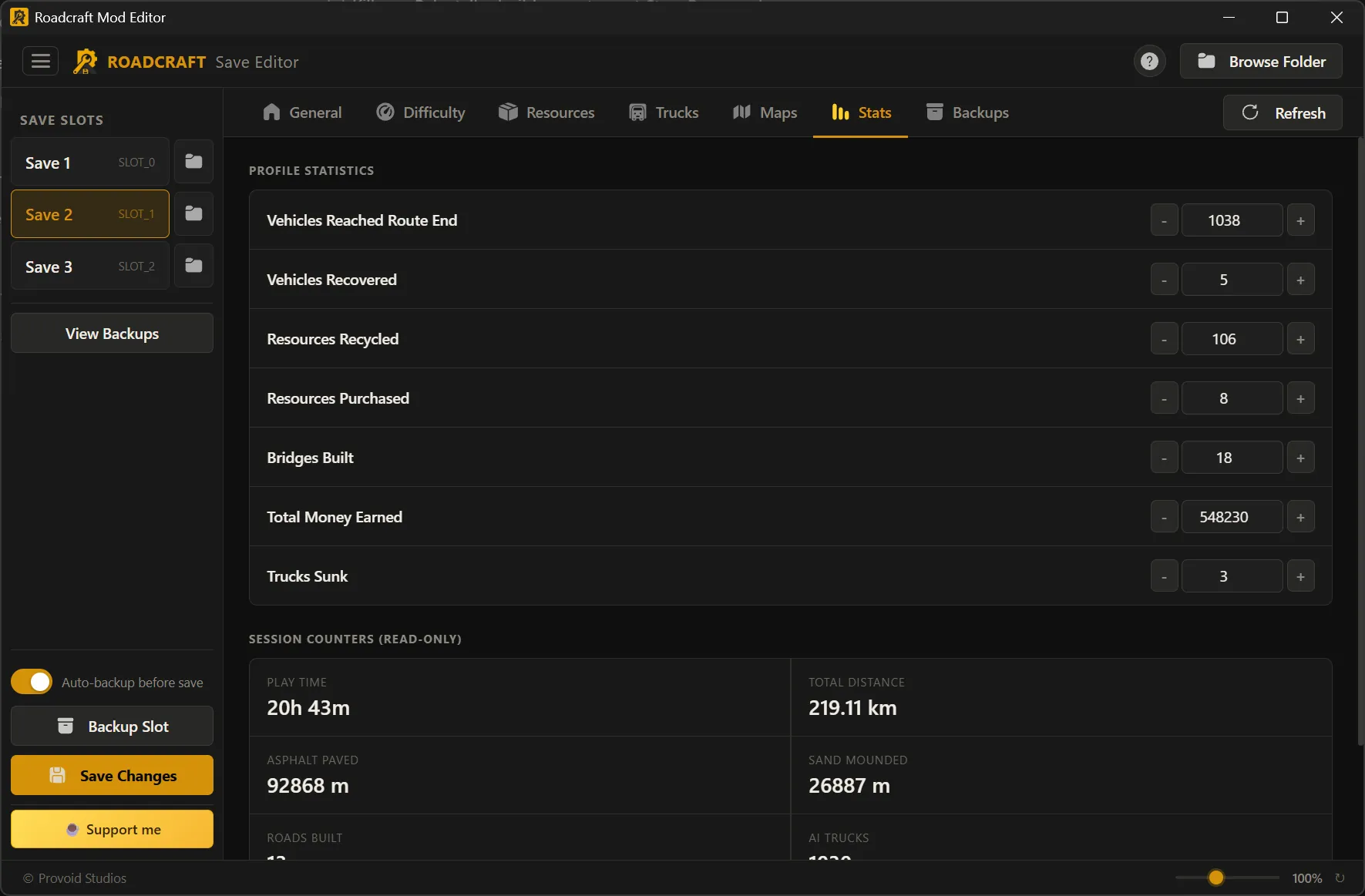Switch to the Difficulty tab

coord(421,112)
